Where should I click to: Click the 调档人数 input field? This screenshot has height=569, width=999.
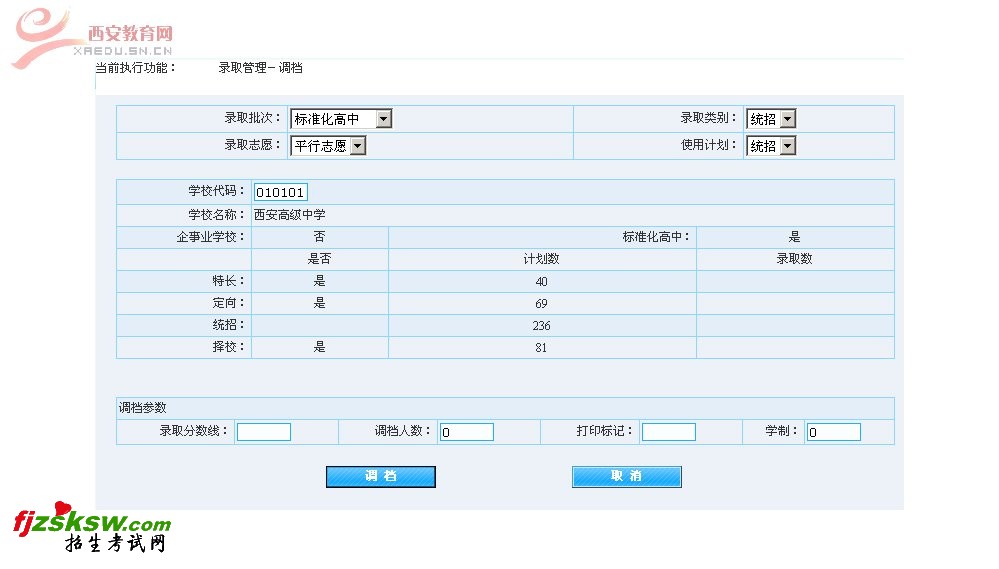coord(467,432)
